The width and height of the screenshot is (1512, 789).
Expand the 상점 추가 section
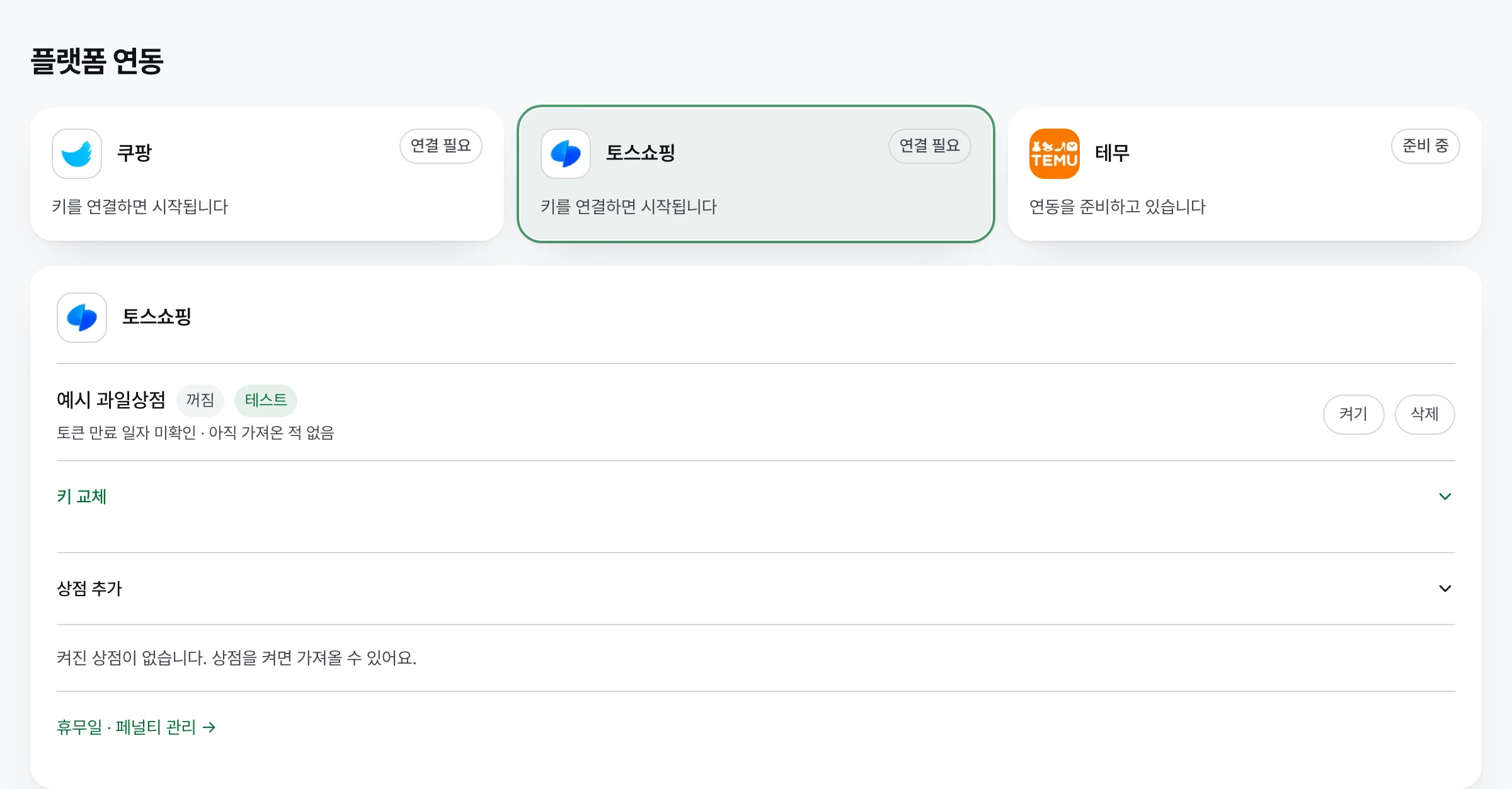tap(756, 589)
